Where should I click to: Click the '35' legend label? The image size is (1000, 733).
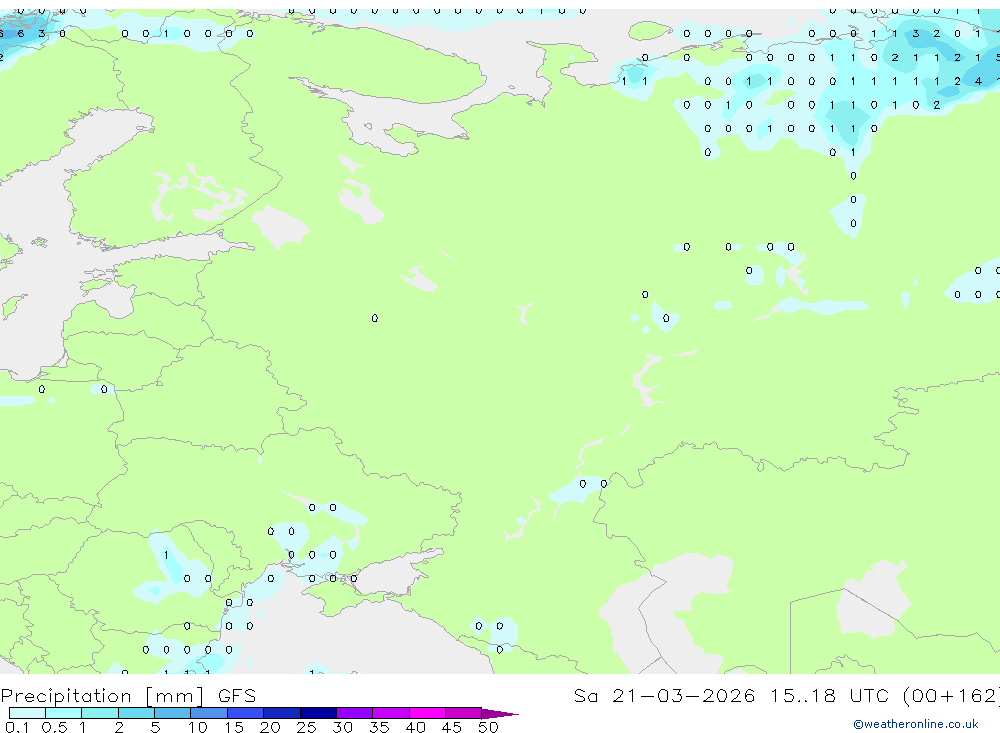(379, 727)
